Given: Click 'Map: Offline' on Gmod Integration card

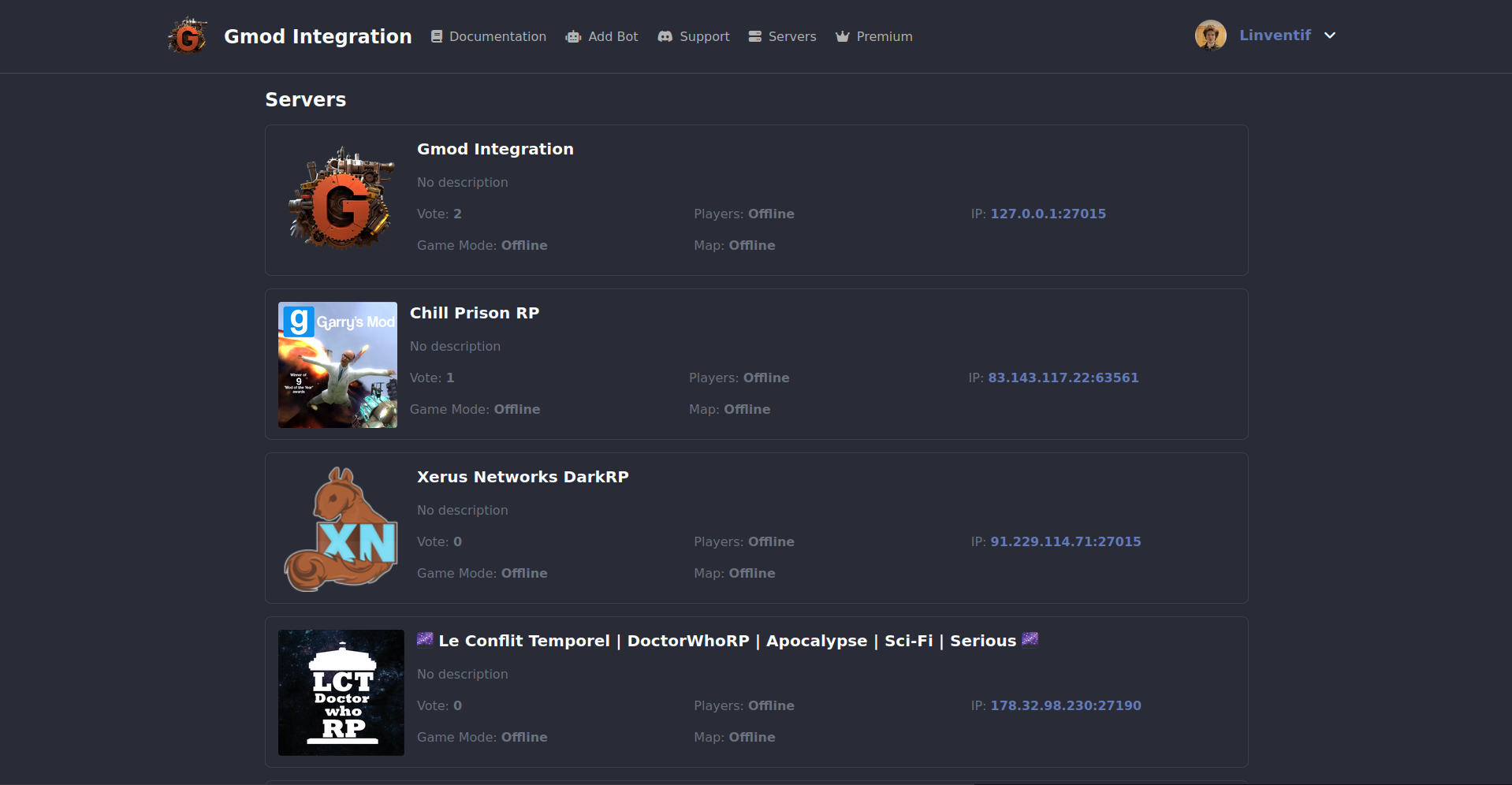Looking at the screenshot, I should click(735, 245).
